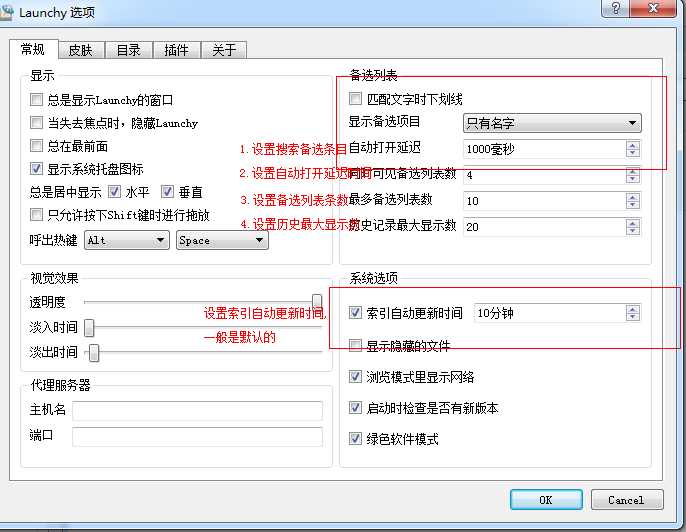The image size is (686, 532).
Task: Decrease 同时可见备选列表数 with down arrow
Action: (x=633, y=179)
